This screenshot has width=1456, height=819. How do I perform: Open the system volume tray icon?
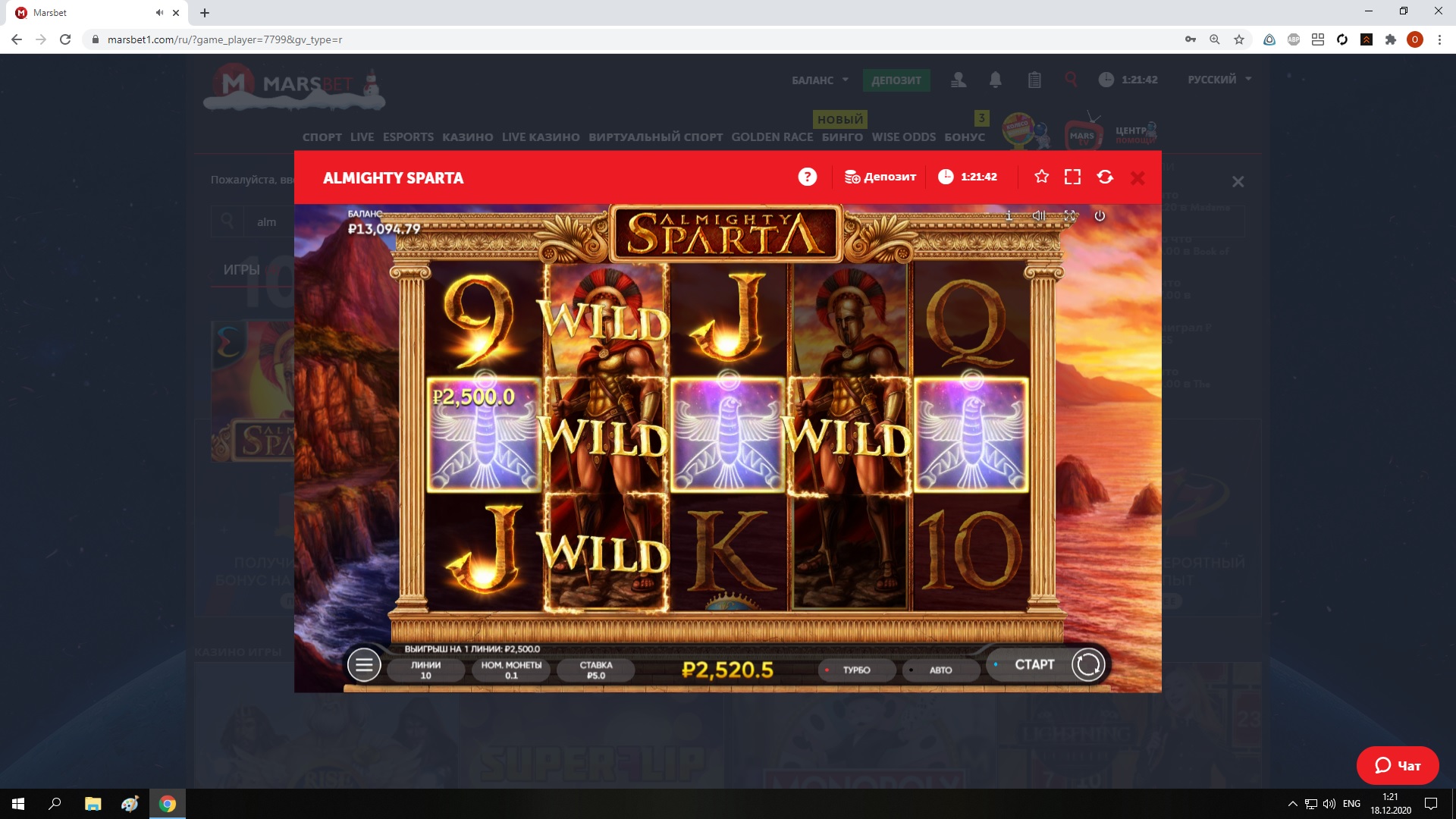pyautogui.click(x=1329, y=804)
